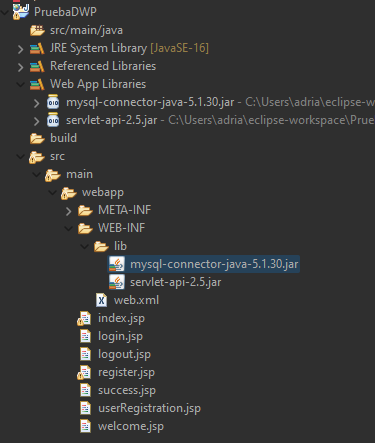Click the webapp folder icon

69,193
